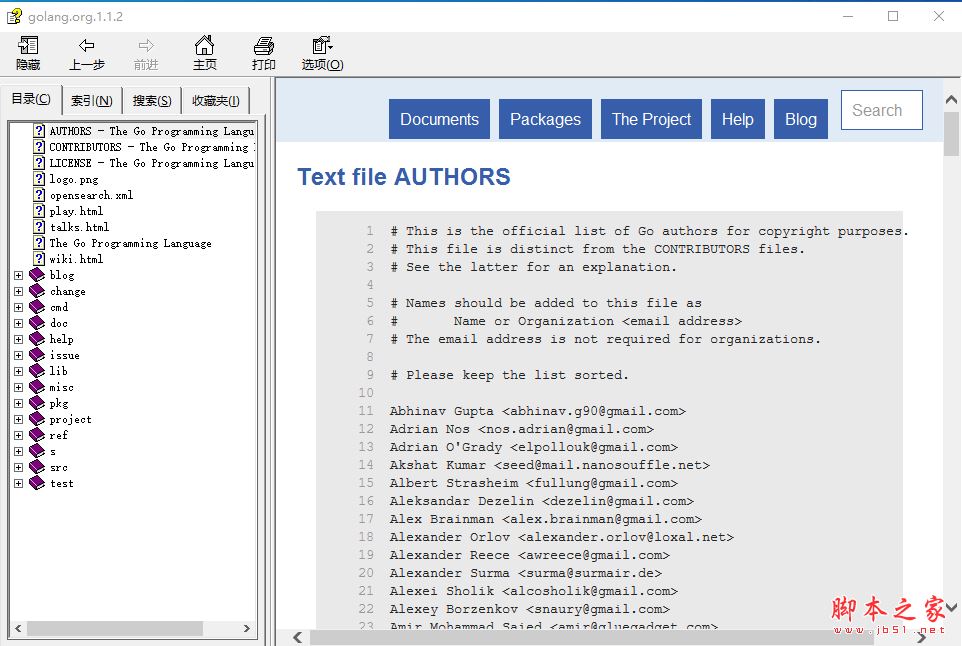This screenshot has width=962, height=646.
Task: Select the s folder label
Action: pyautogui.click(x=53, y=452)
